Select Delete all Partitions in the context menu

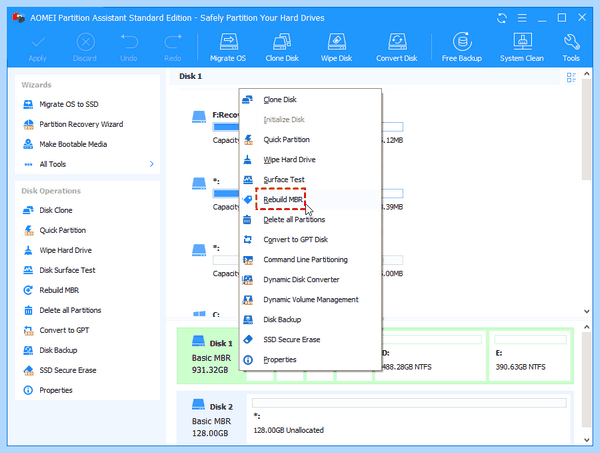[310, 220]
